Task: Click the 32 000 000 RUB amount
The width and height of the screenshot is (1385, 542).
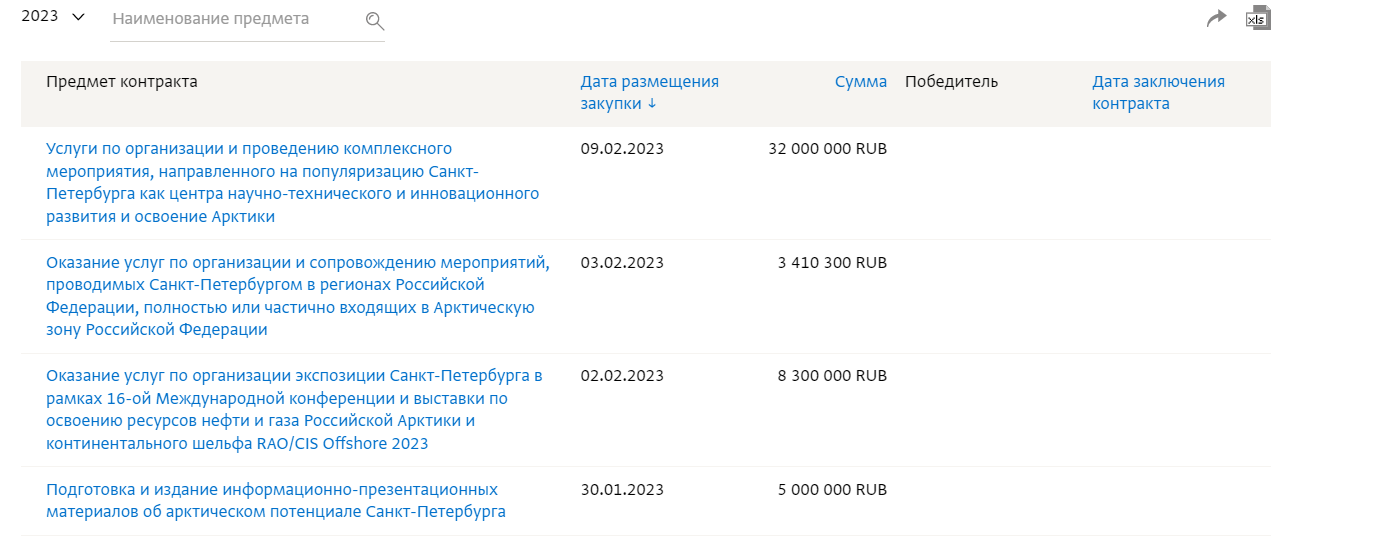Action: 827,149
